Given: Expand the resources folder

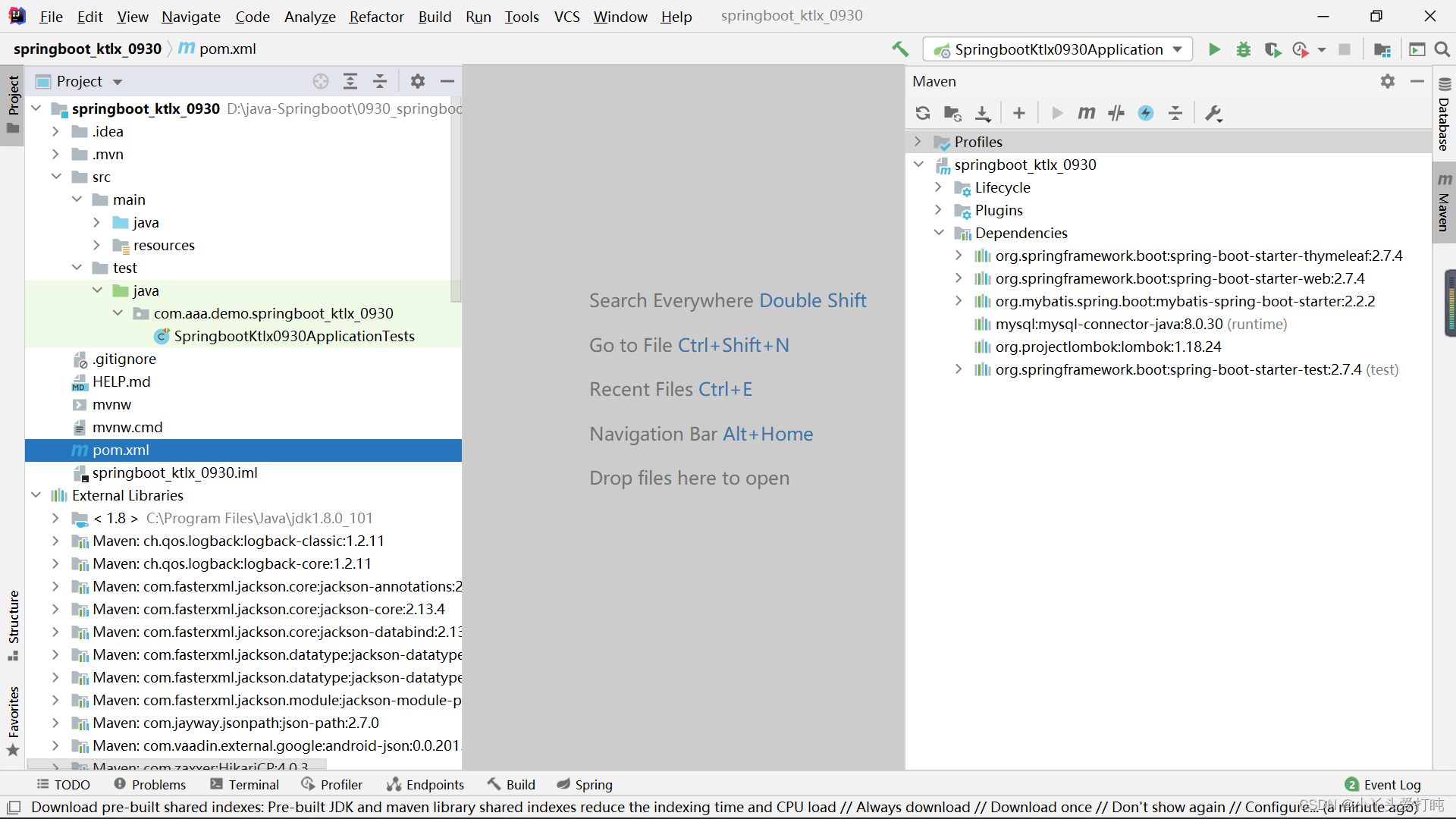Looking at the screenshot, I should pyautogui.click(x=96, y=245).
